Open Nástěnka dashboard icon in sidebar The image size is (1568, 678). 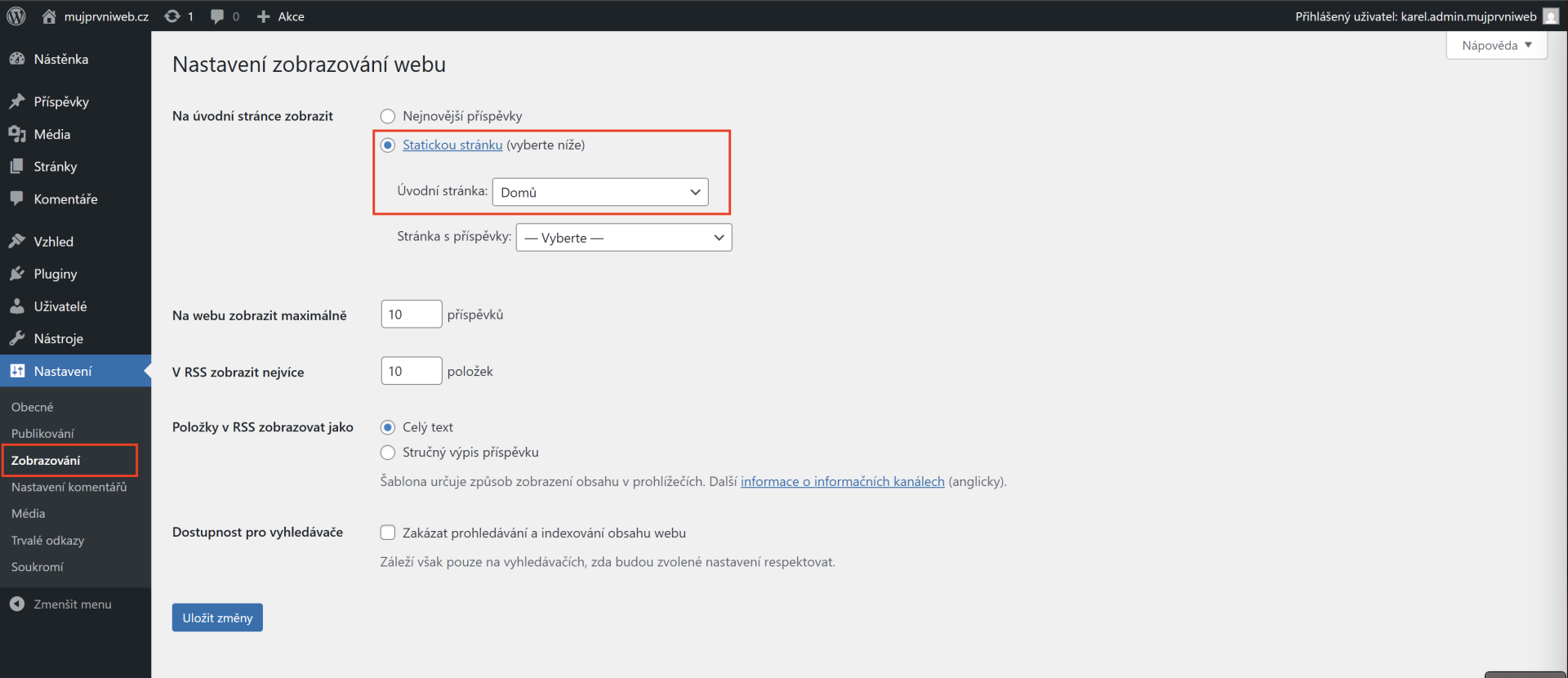[x=17, y=59]
